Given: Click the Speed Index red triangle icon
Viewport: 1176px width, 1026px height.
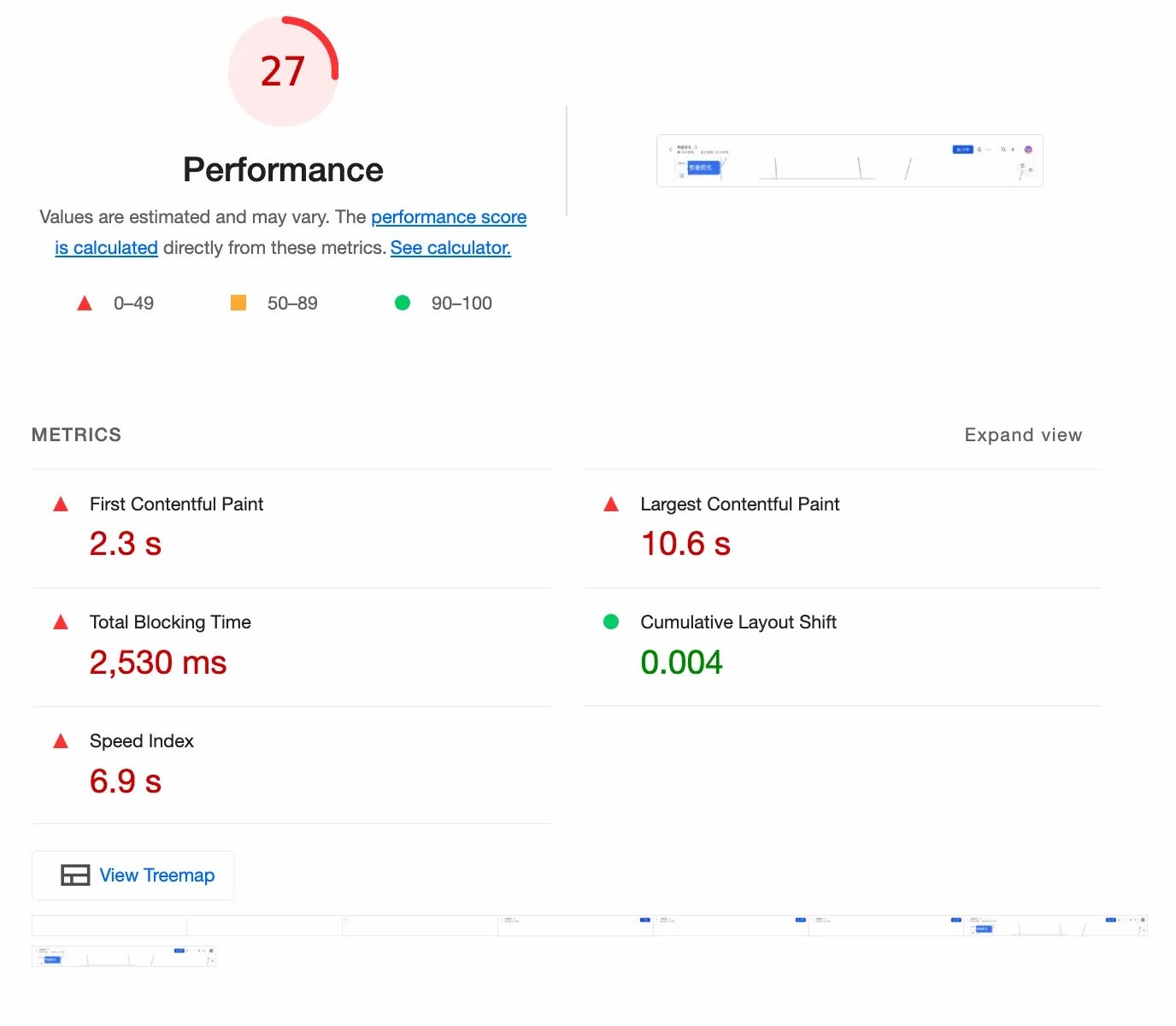Looking at the screenshot, I should [x=61, y=741].
